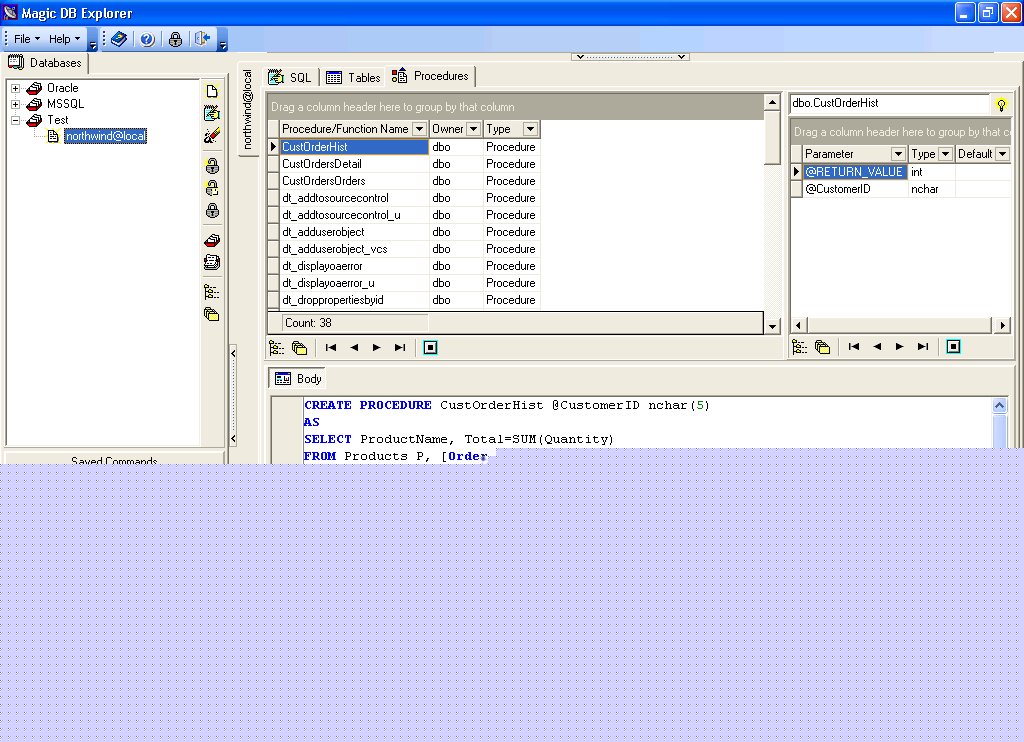Go to next record in procedures grid
This screenshot has height=742, width=1024.
click(x=377, y=347)
